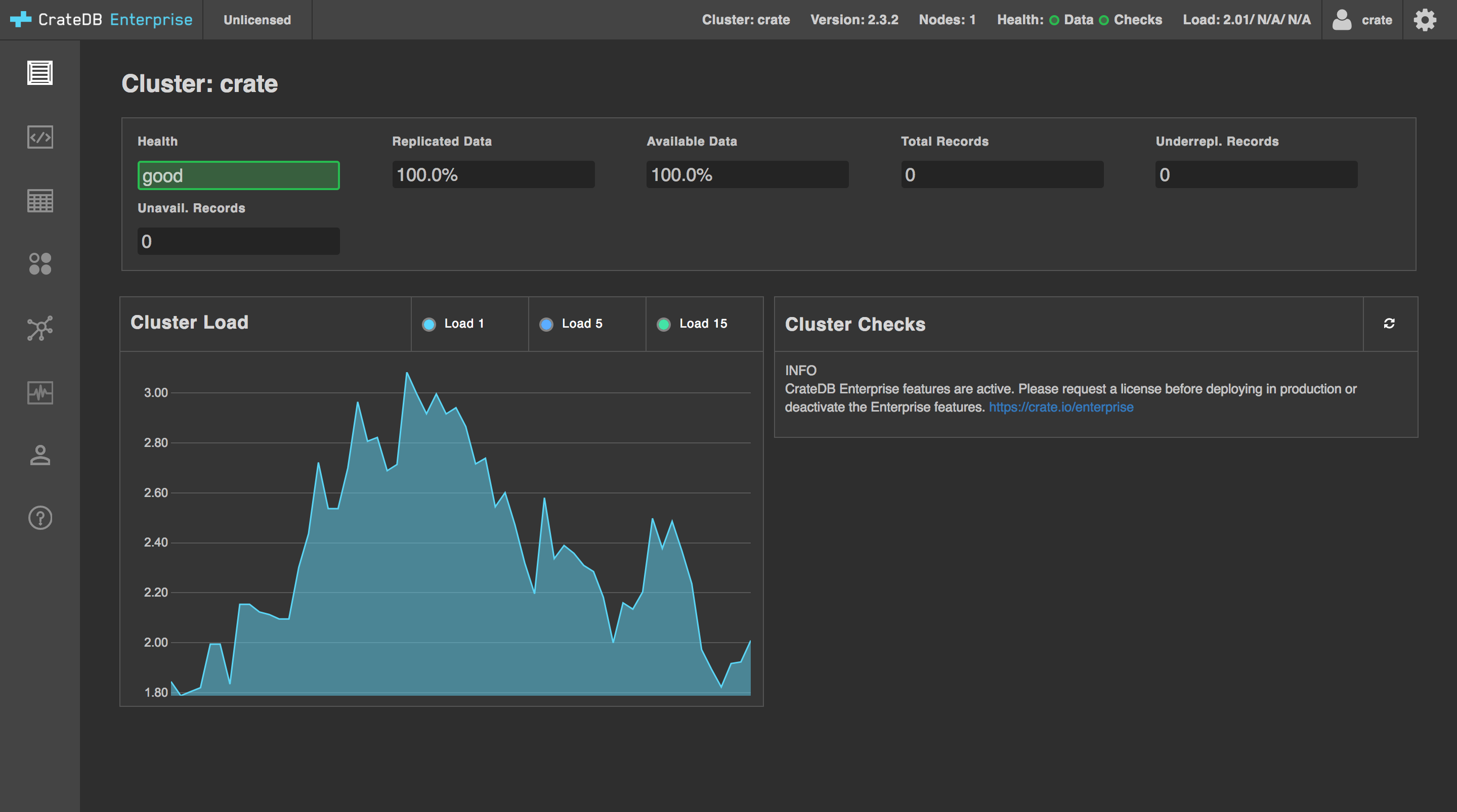Open the Users/Privileges sidebar icon

(x=39, y=455)
